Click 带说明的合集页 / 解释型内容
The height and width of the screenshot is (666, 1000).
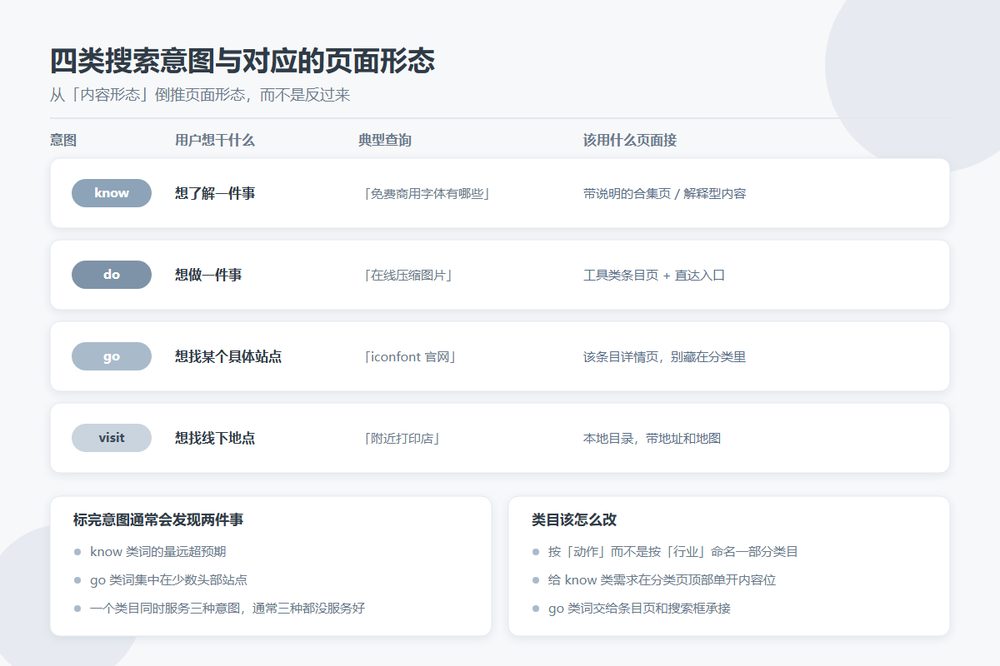[665, 194]
